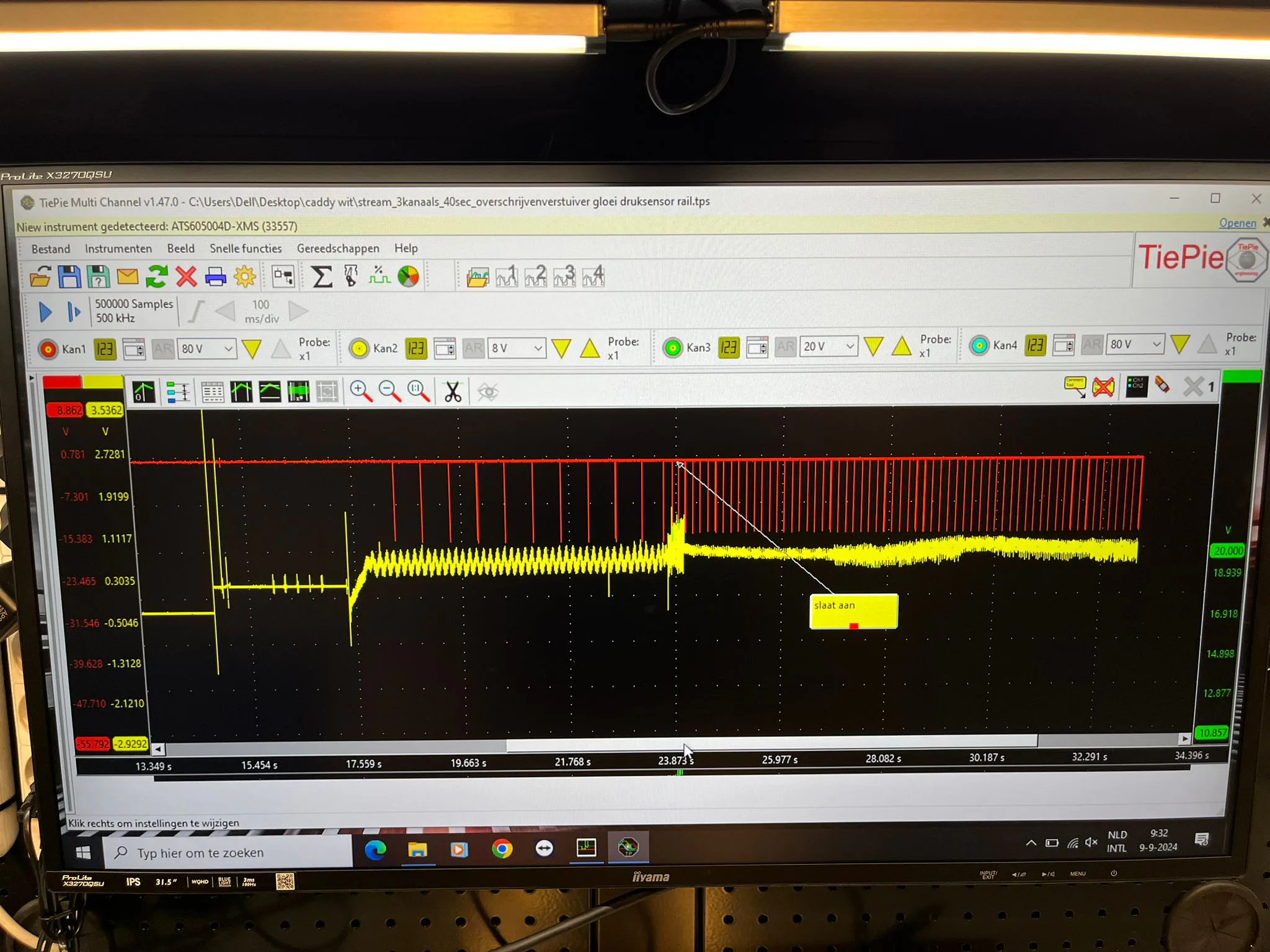Viewport: 1270px width, 952px height.
Task: Open the quick setup graph 1 icon
Action: coord(507,276)
